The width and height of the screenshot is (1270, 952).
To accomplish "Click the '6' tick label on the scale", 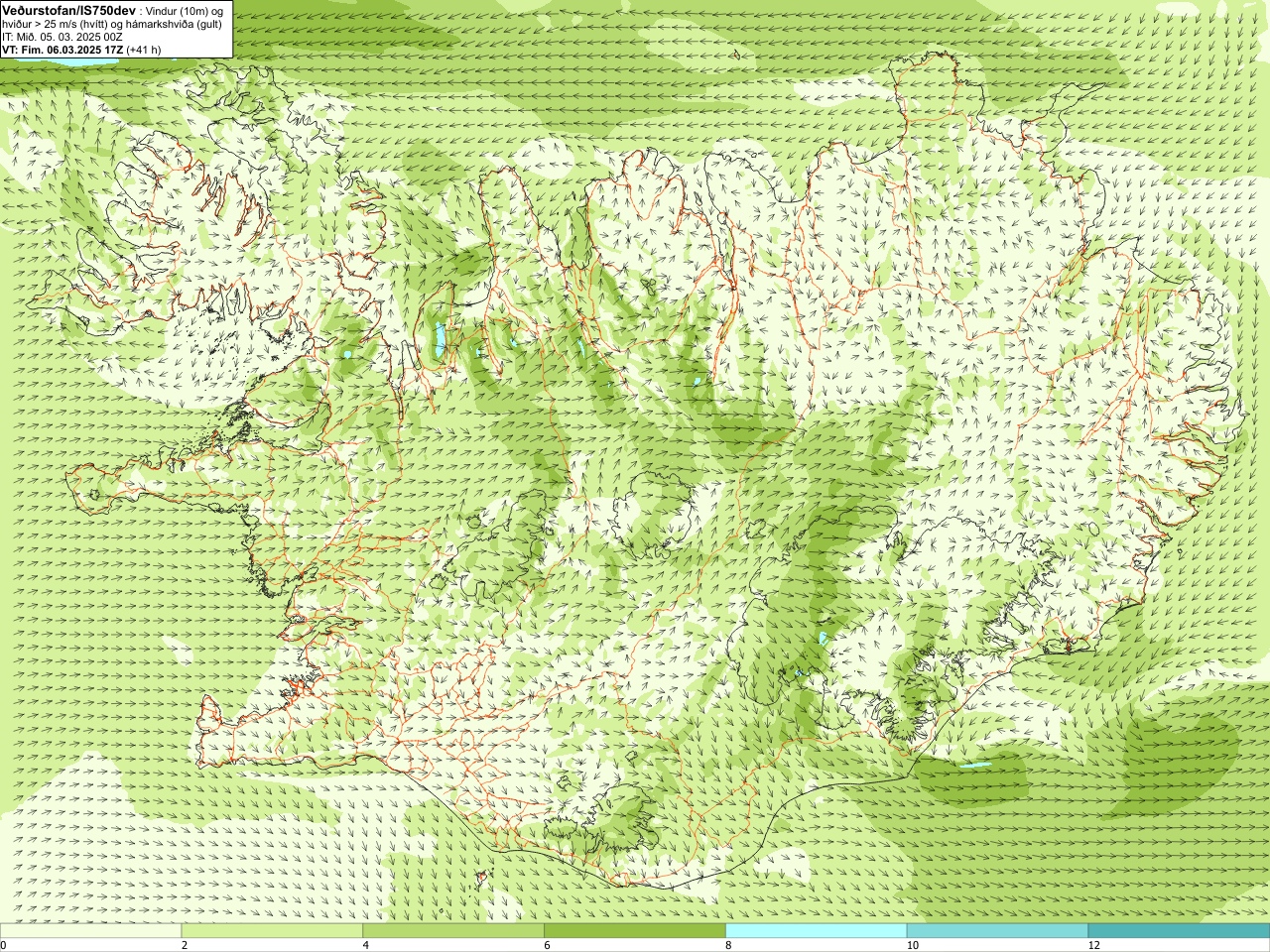I will [548, 945].
